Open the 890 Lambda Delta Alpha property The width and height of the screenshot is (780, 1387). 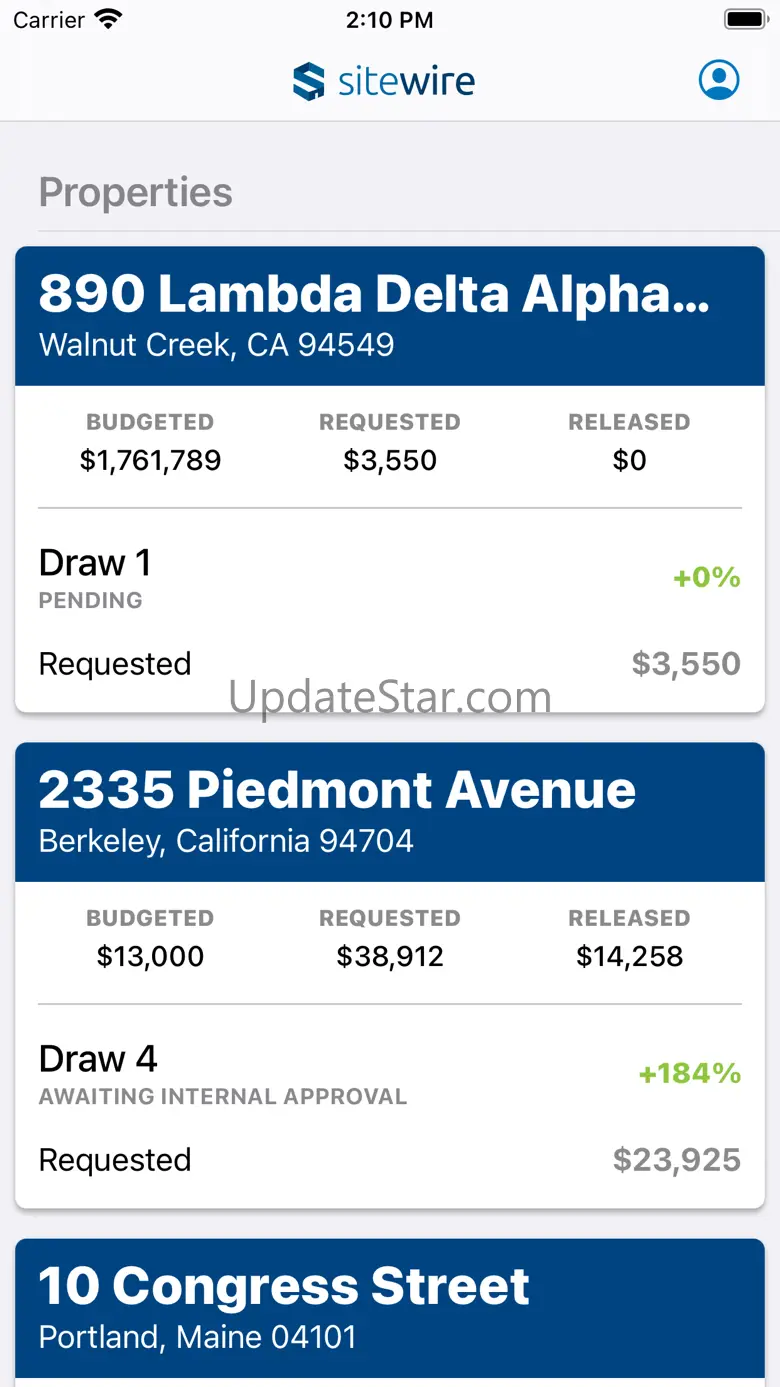pos(374,294)
